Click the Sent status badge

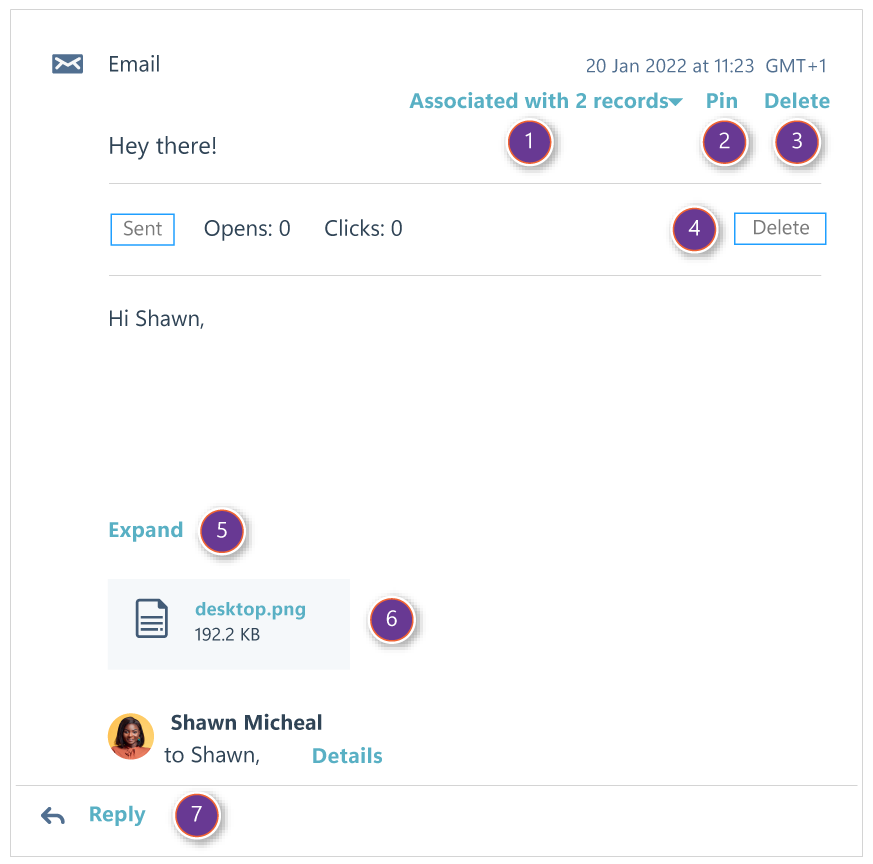tap(142, 229)
